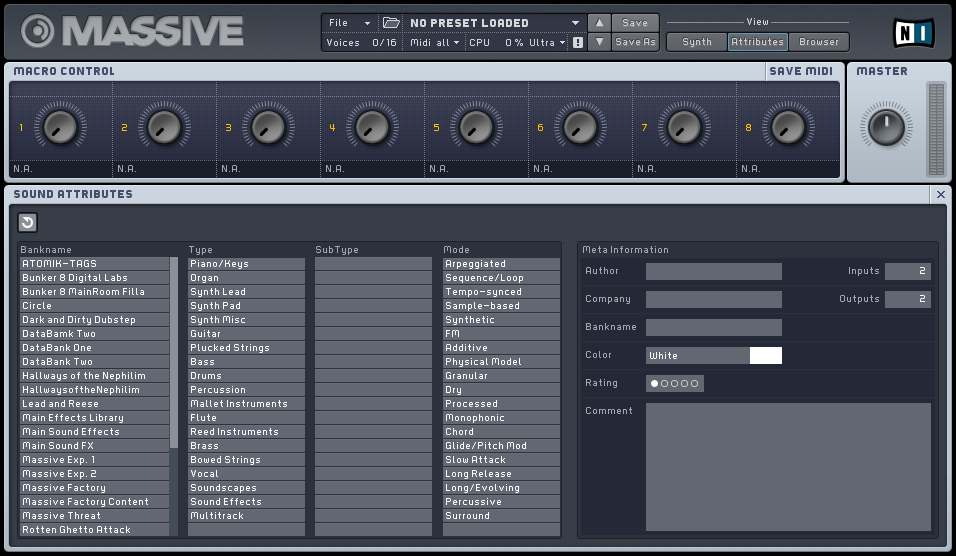Open the Ultra quality dropdown
The image size is (956, 556).
tap(547, 43)
